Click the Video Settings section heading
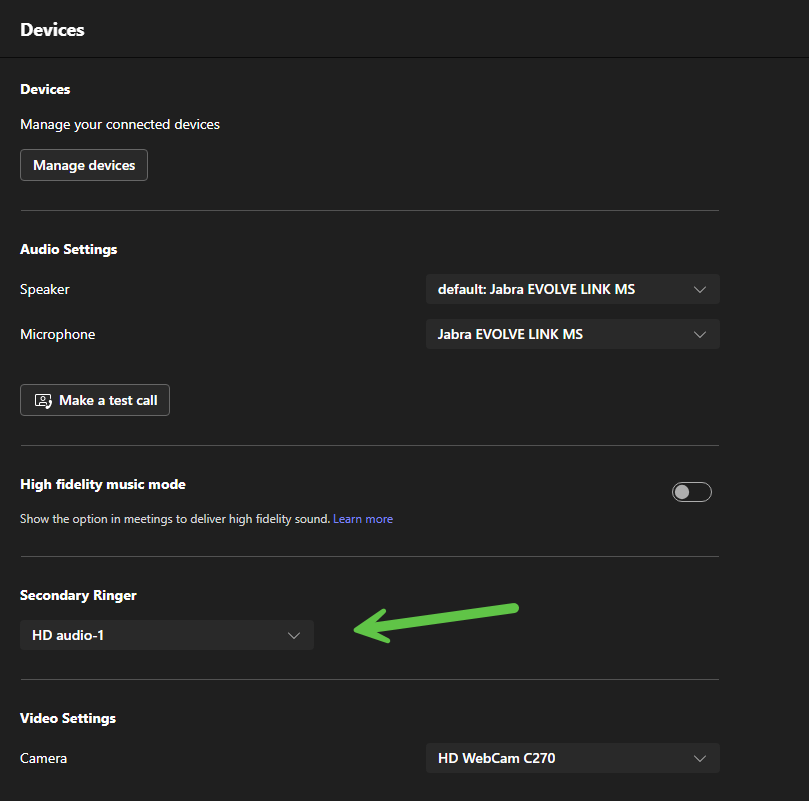Viewport: 809px width, 801px height. (68, 718)
